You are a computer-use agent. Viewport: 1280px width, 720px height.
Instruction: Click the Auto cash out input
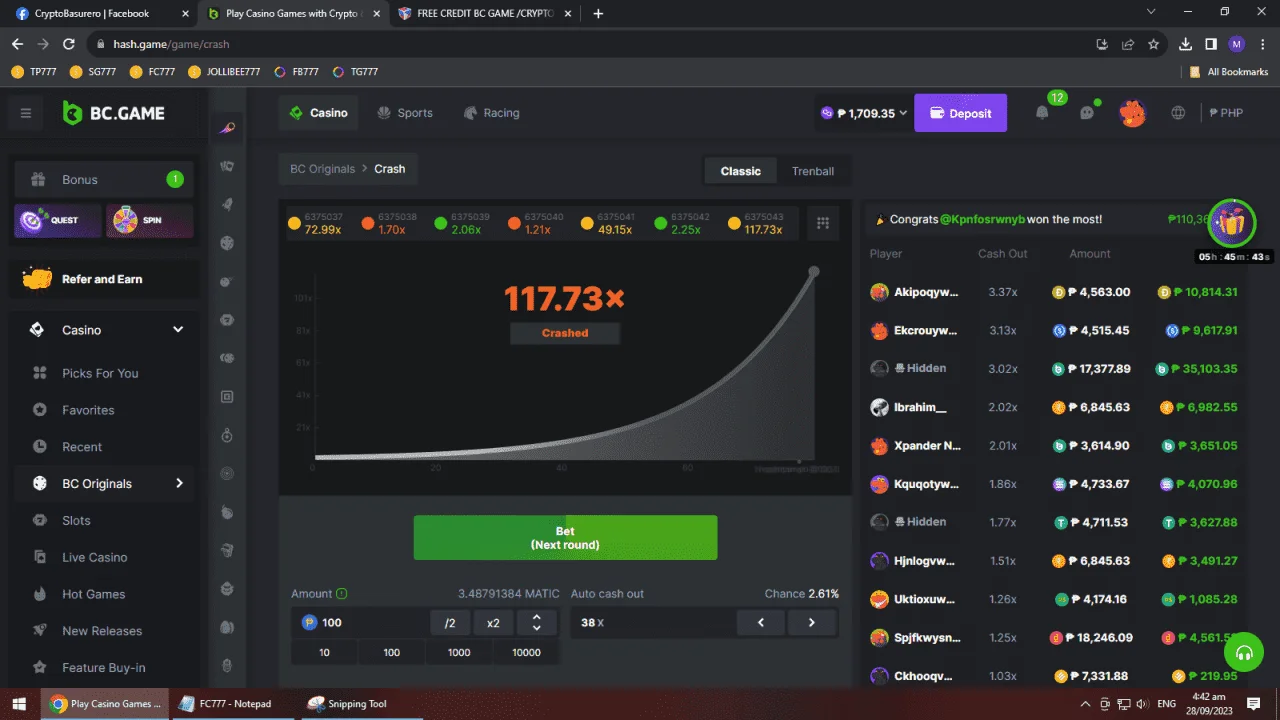point(652,623)
